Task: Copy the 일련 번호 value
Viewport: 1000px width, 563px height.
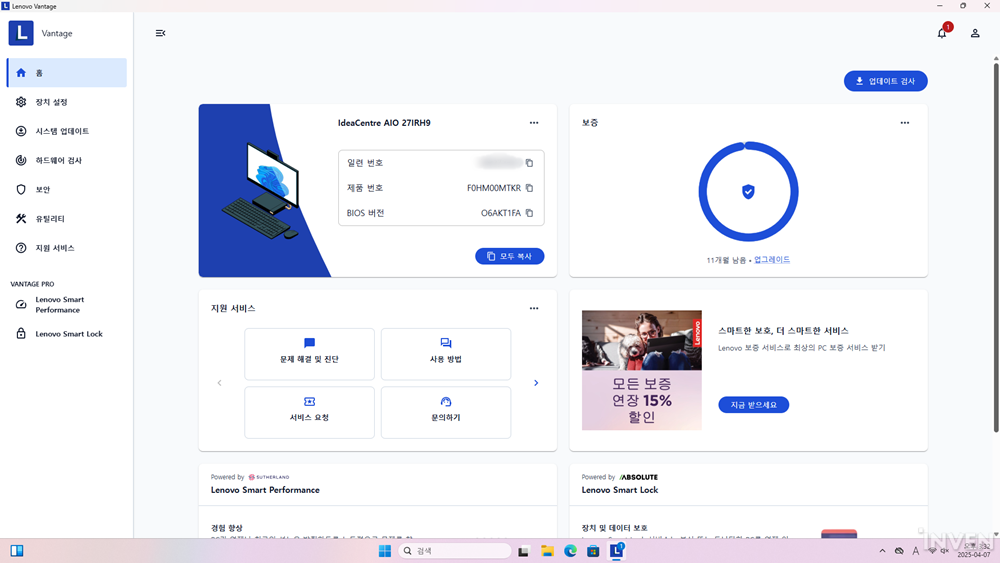Action: pos(529,163)
